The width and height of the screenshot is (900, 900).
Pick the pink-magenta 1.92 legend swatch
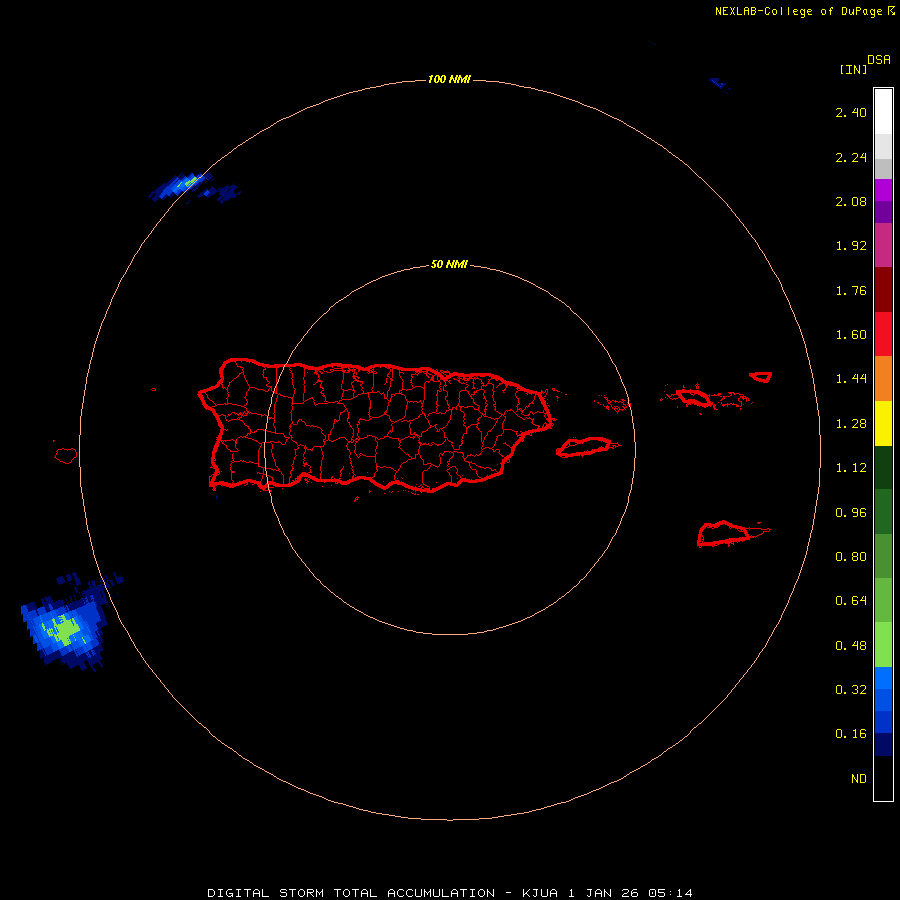tap(883, 245)
